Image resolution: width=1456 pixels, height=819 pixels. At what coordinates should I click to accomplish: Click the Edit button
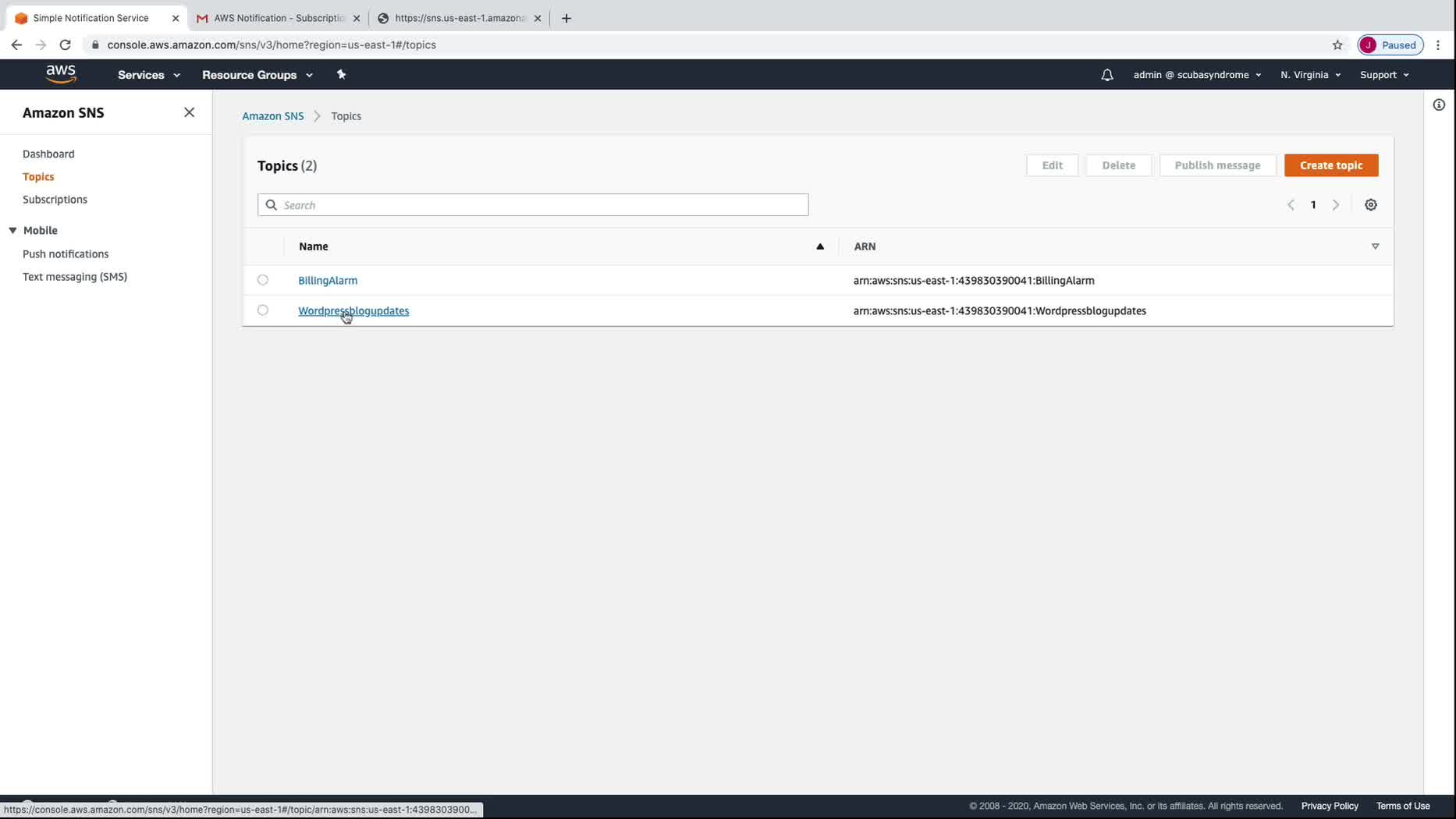tap(1052, 165)
